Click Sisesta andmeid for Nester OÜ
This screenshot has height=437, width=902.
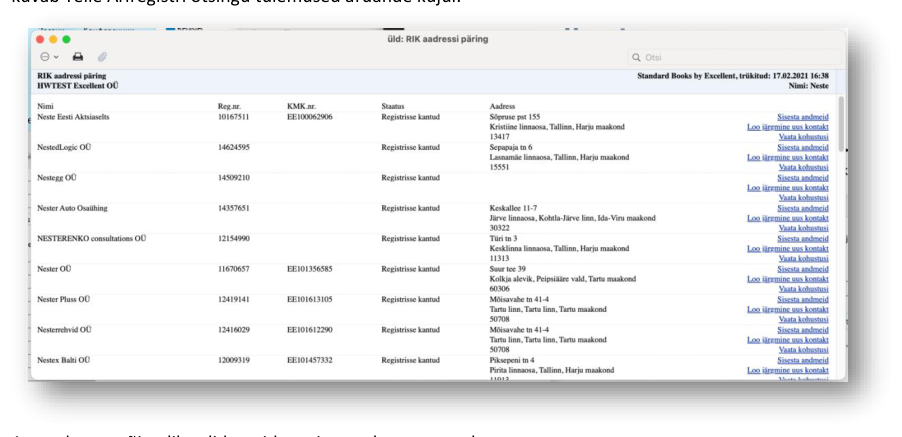802,269
